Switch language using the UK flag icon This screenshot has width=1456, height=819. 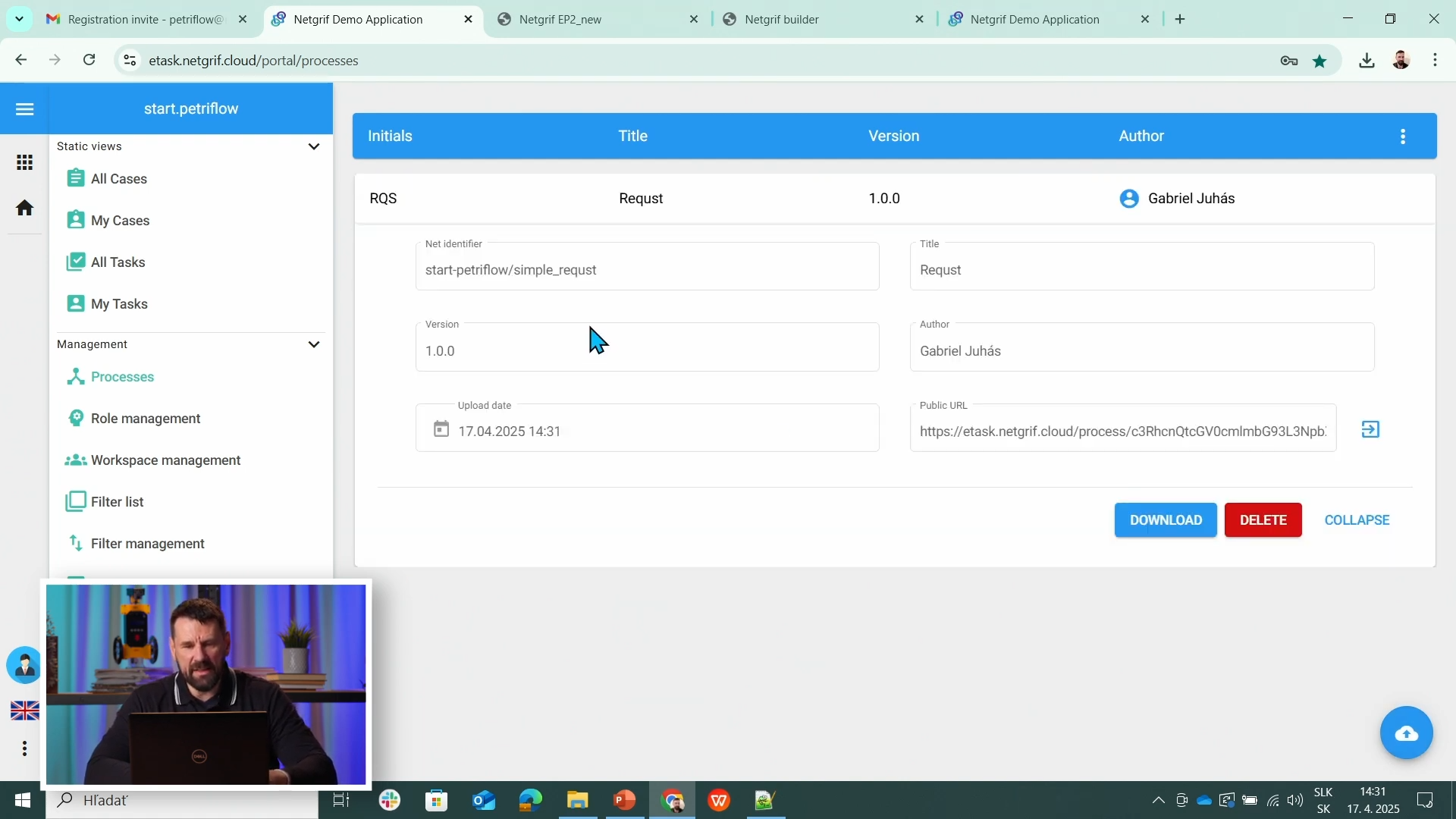tap(24, 711)
